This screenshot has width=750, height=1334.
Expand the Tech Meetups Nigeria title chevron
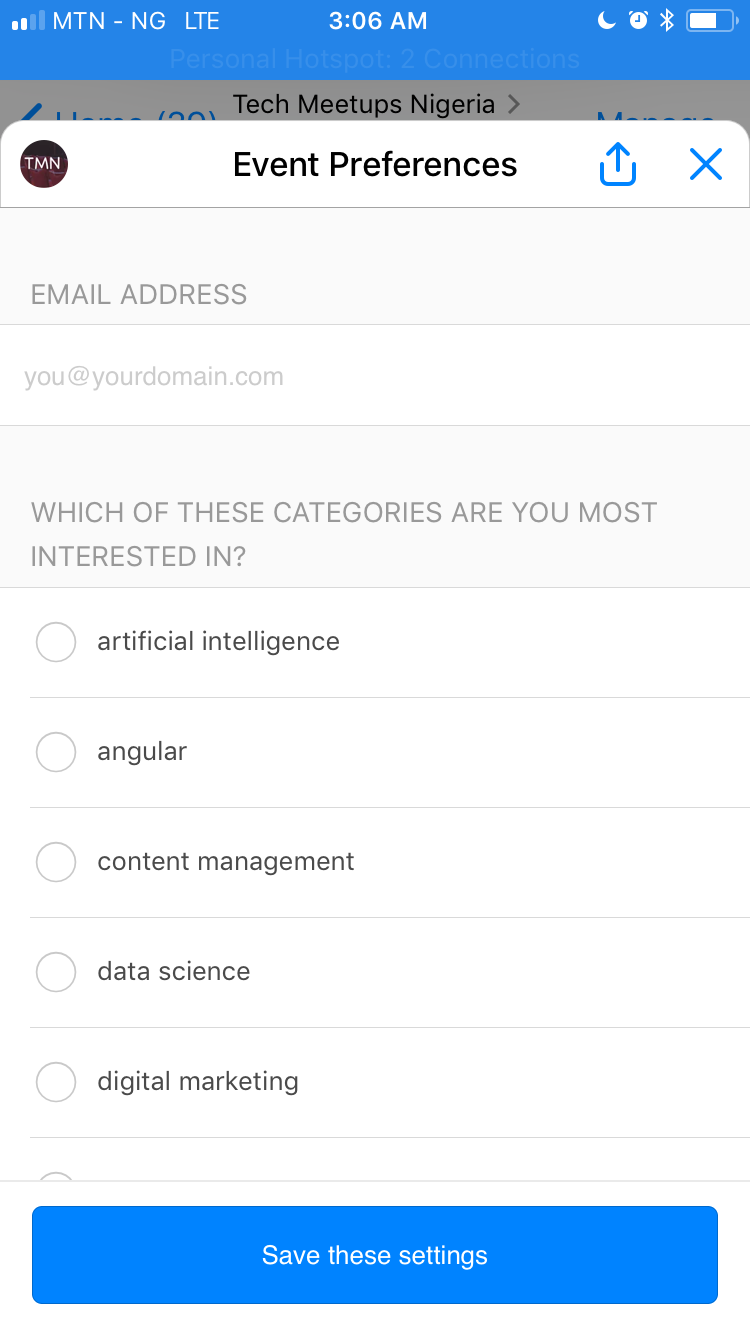(514, 104)
